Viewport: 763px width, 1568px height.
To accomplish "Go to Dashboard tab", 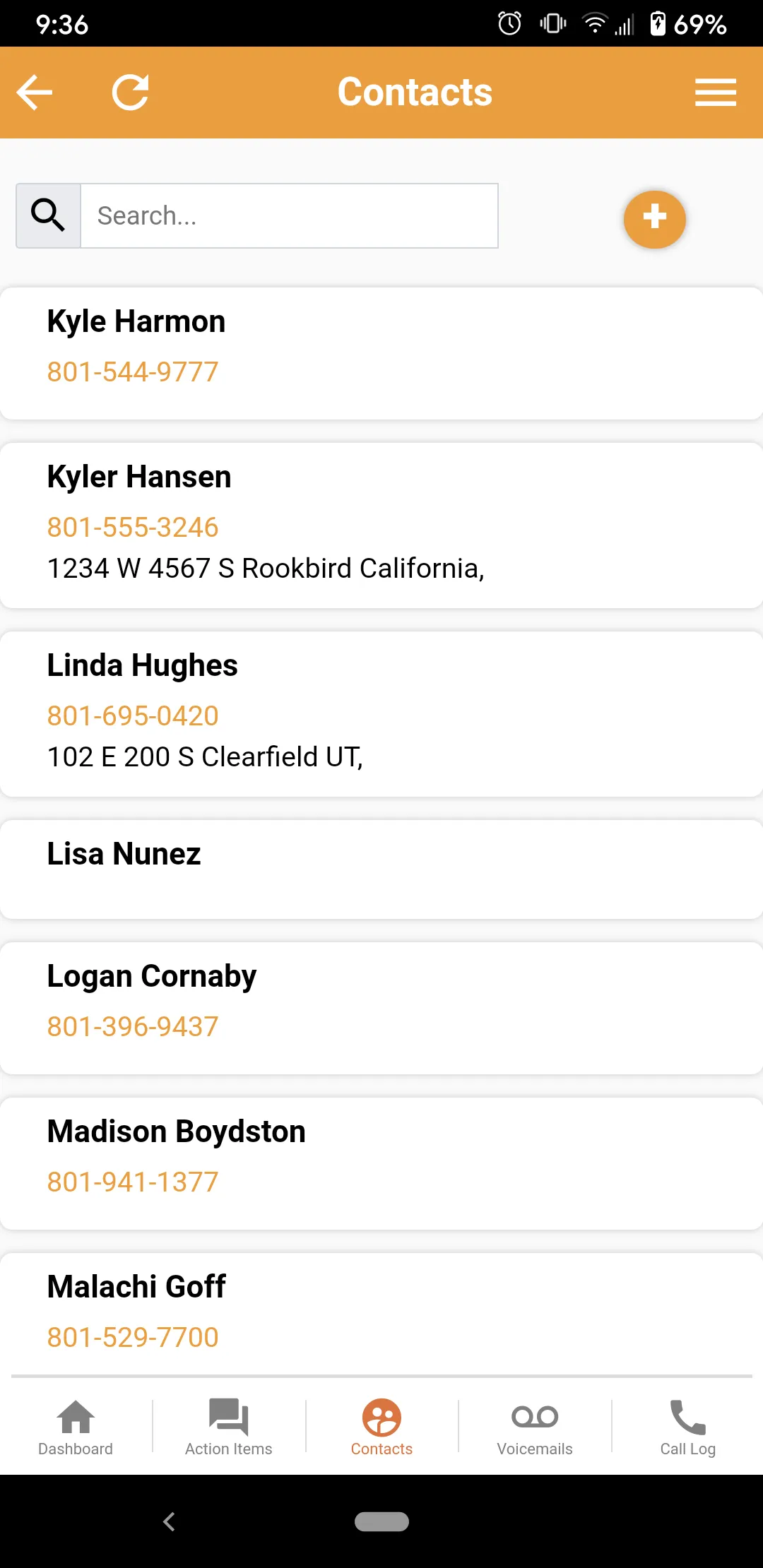I will (x=76, y=1427).
